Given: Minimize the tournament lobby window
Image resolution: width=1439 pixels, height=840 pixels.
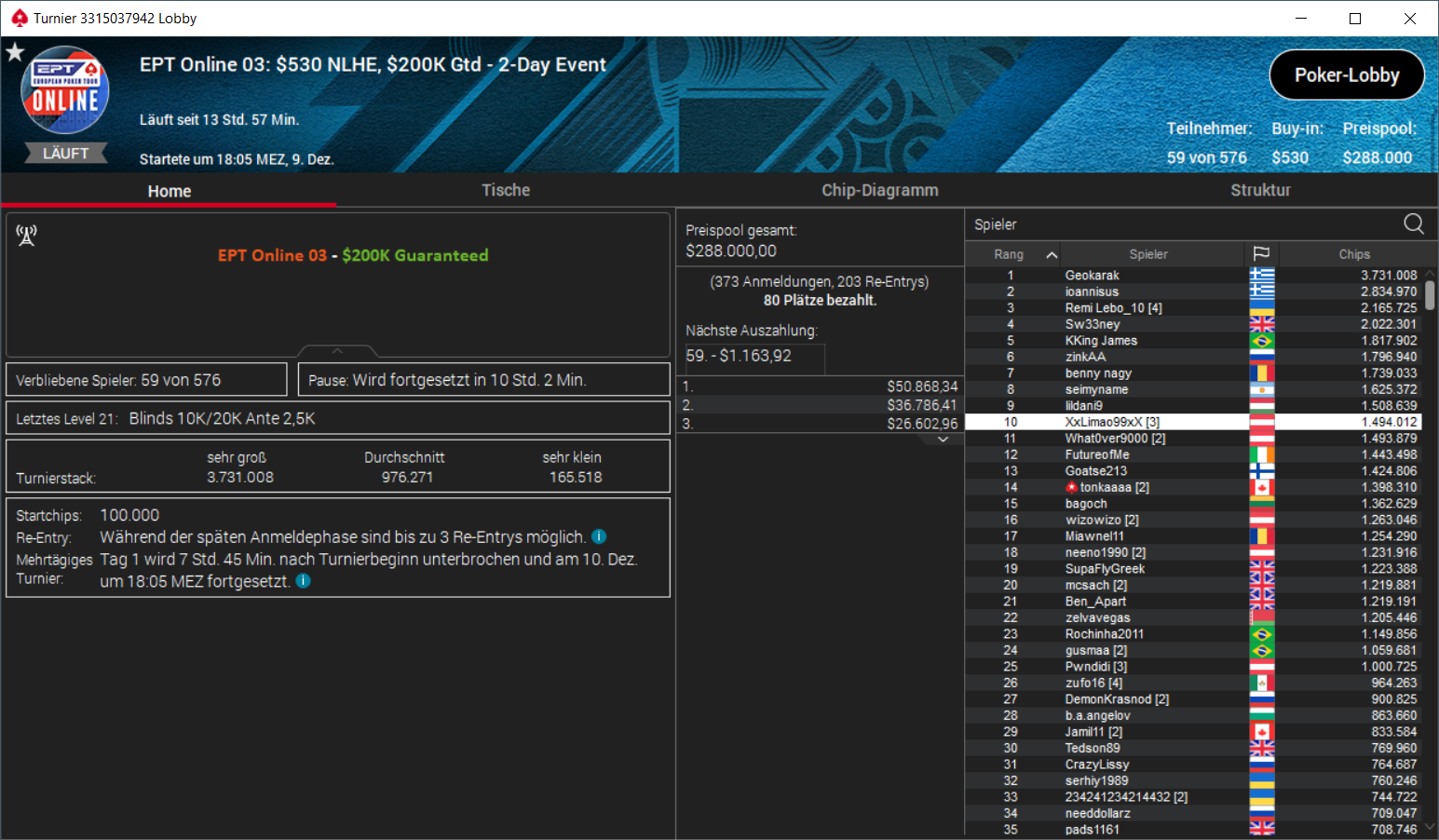Looking at the screenshot, I should click(x=1301, y=18).
